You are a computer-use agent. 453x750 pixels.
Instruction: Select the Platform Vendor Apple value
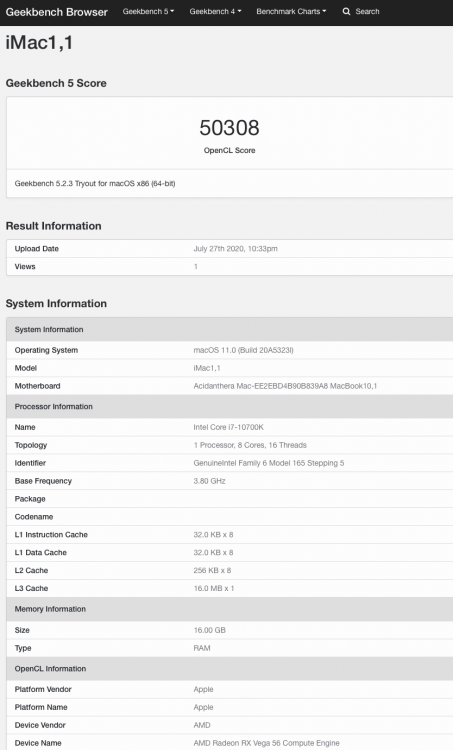click(203, 689)
